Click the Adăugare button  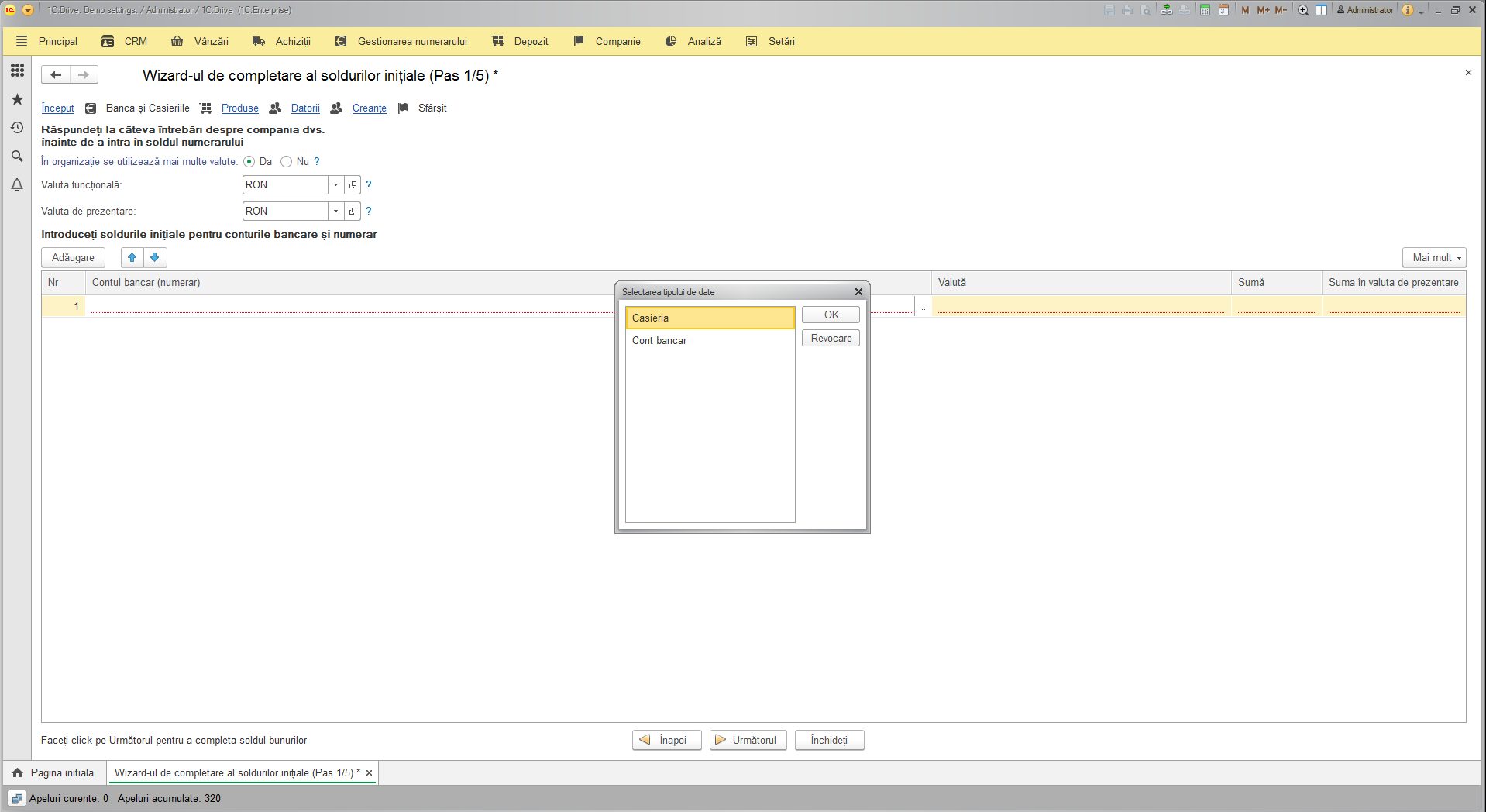click(73, 257)
